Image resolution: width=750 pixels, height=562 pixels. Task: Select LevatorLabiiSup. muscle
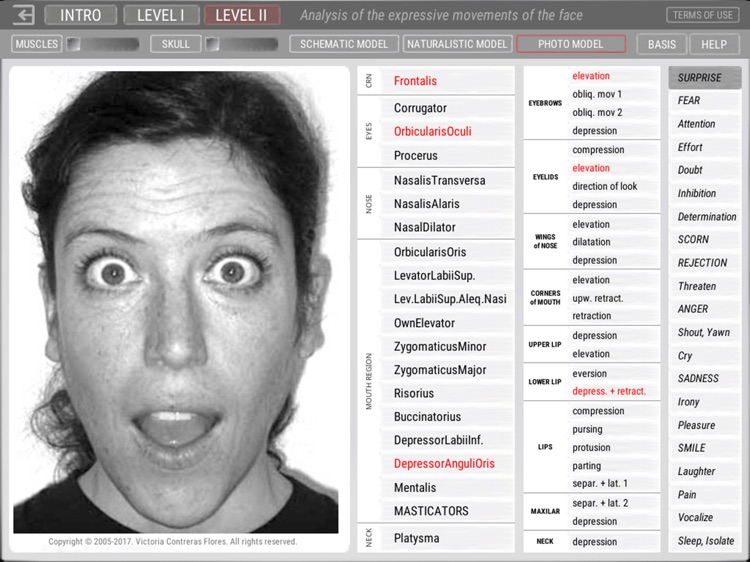coord(447,275)
